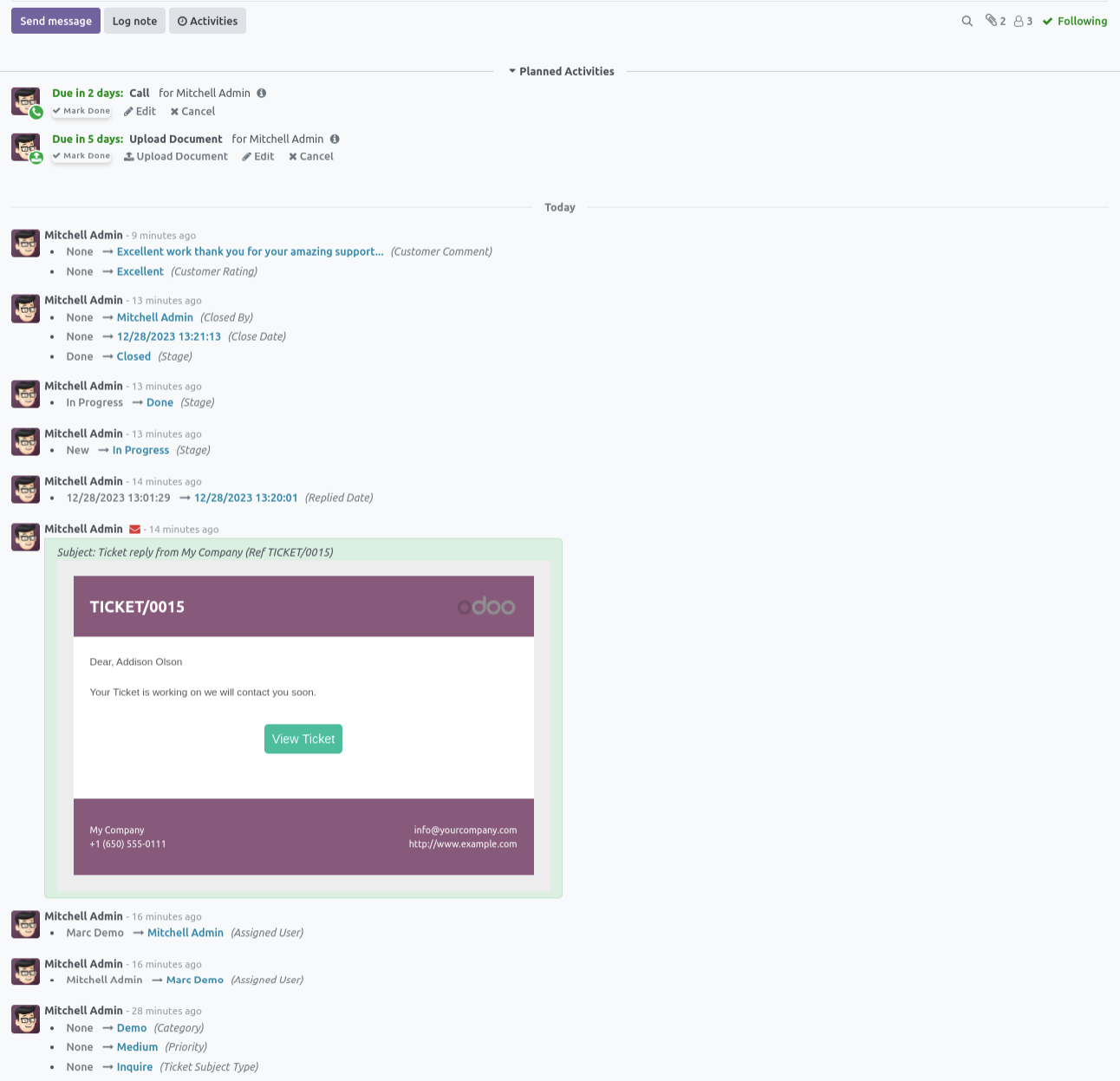Click the View Ticket button in the email
This screenshot has width=1120, height=1081.
click(x=303, y=739)
